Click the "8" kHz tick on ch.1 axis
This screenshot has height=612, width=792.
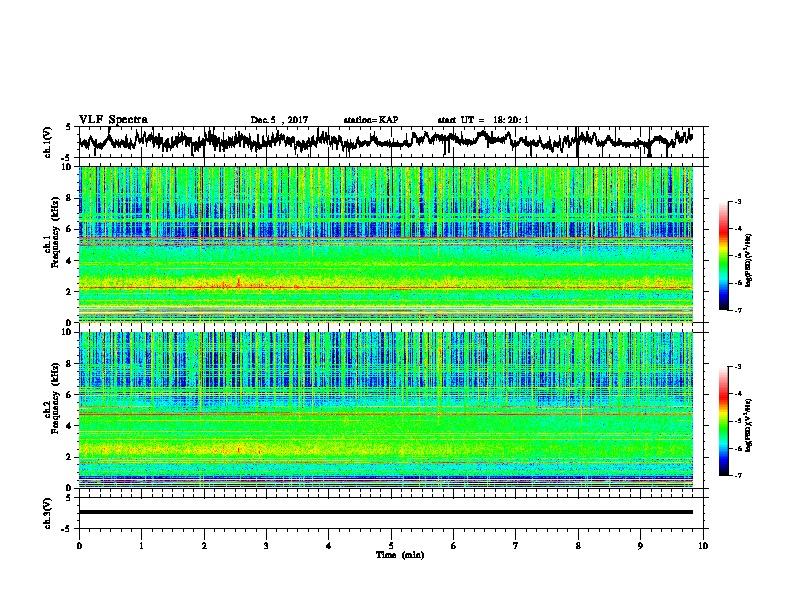pos(70,198)
